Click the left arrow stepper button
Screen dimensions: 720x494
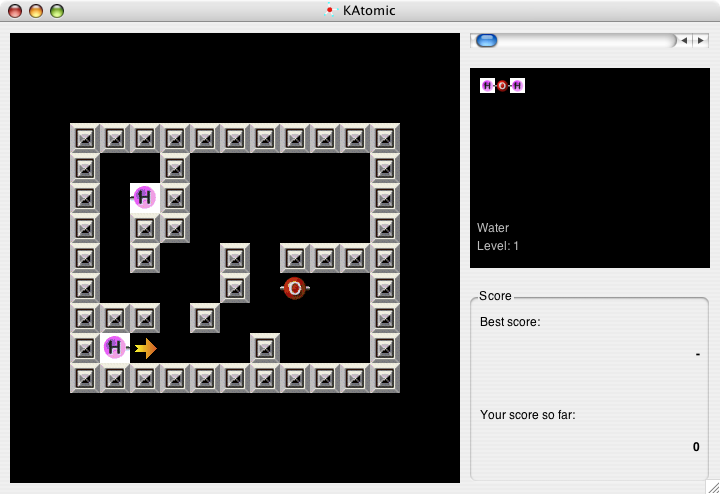click(x=684, y=40)
